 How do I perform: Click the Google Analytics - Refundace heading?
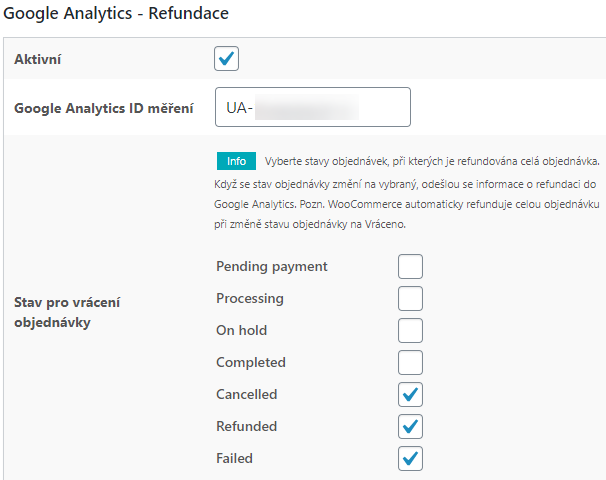point(116,14)
